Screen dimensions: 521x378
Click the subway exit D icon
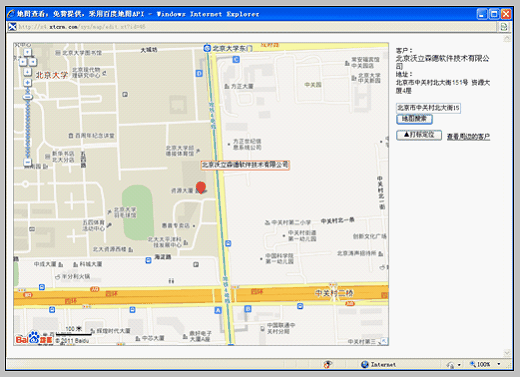pyautogui.click(x=199, y=73)
